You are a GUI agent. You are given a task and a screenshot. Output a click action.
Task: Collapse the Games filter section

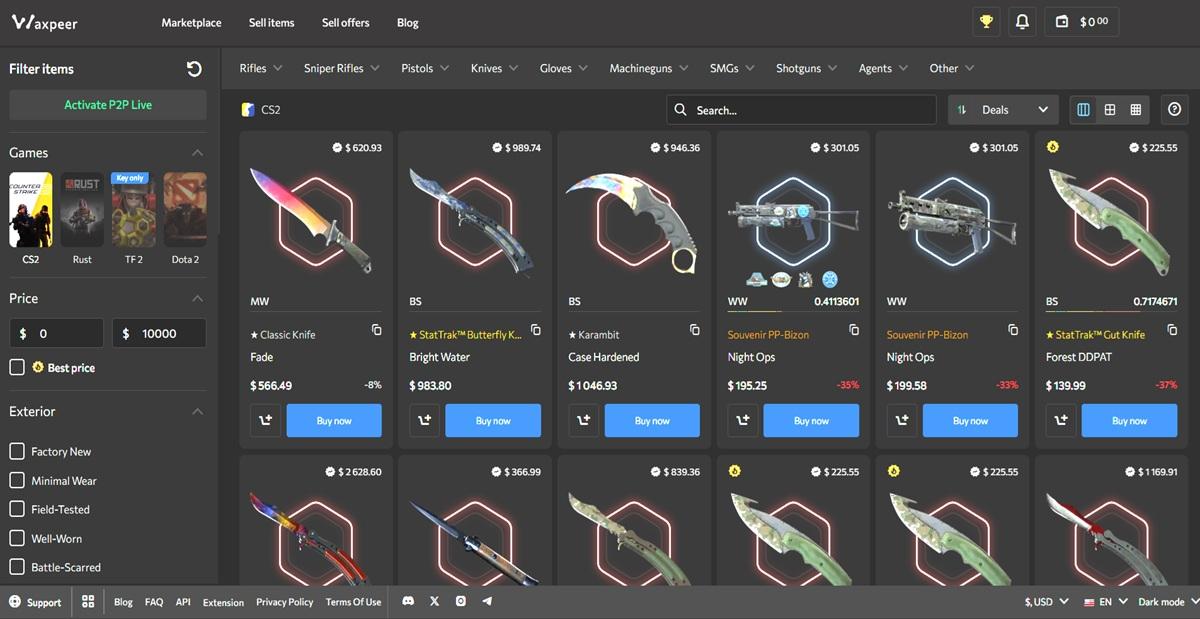point(197,153)
